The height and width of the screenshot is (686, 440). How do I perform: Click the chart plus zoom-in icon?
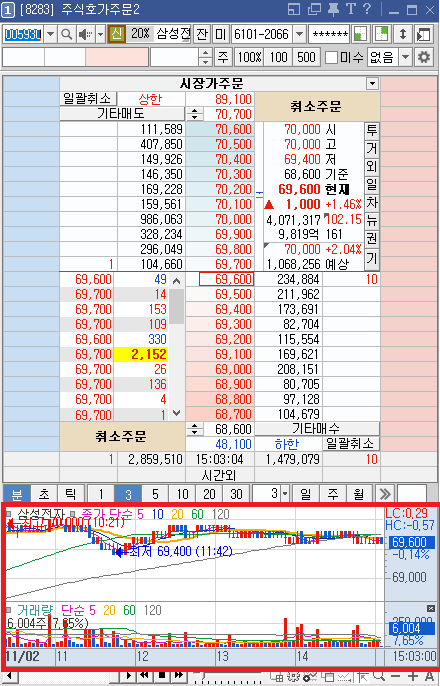[412, 677]
